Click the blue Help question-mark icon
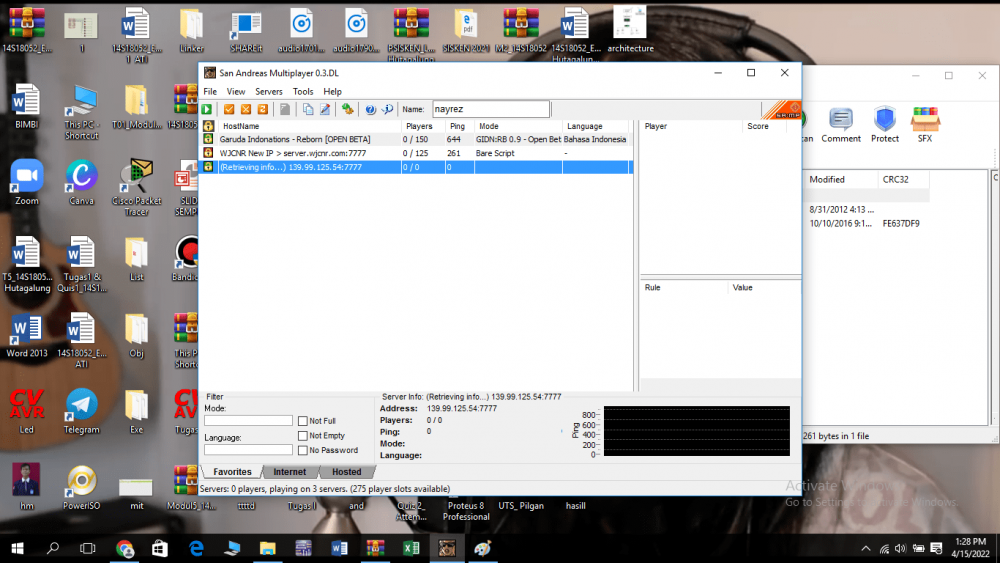Screen dimensions: 1000x563 (371, 109)
